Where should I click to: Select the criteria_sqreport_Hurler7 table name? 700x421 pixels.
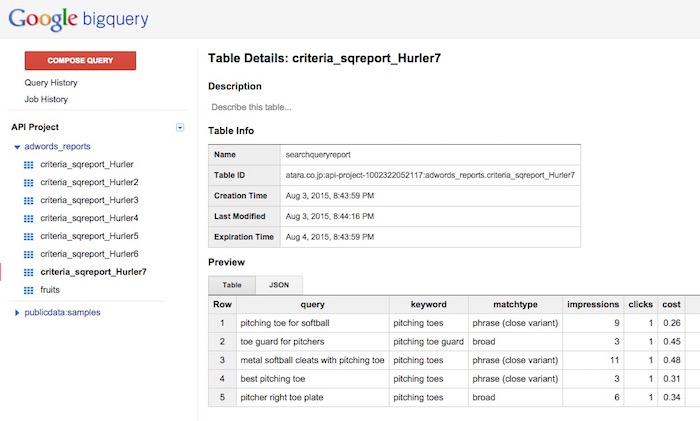(x=93, y=272)
